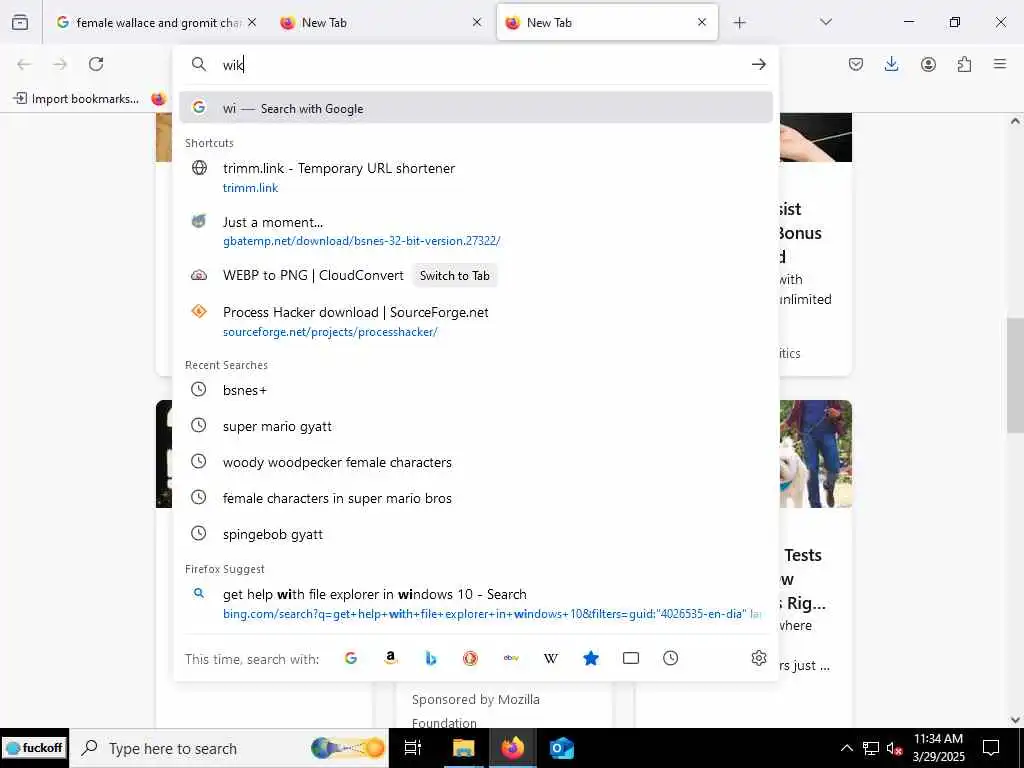The image size is (1024, 768).
Task: Open 'get help with file explorer' suggestion
Action: tap(475, 603)
